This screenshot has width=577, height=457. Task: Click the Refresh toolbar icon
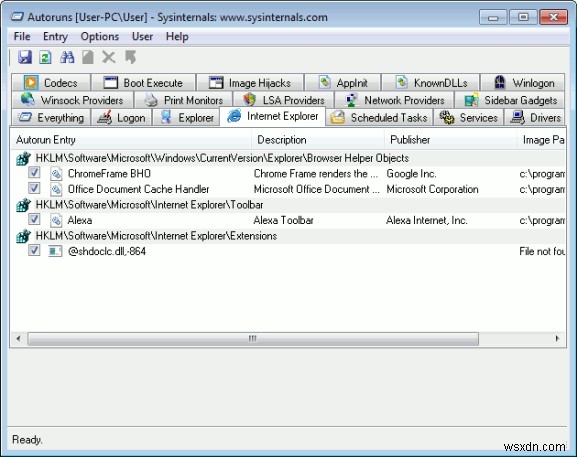point(45,57)
